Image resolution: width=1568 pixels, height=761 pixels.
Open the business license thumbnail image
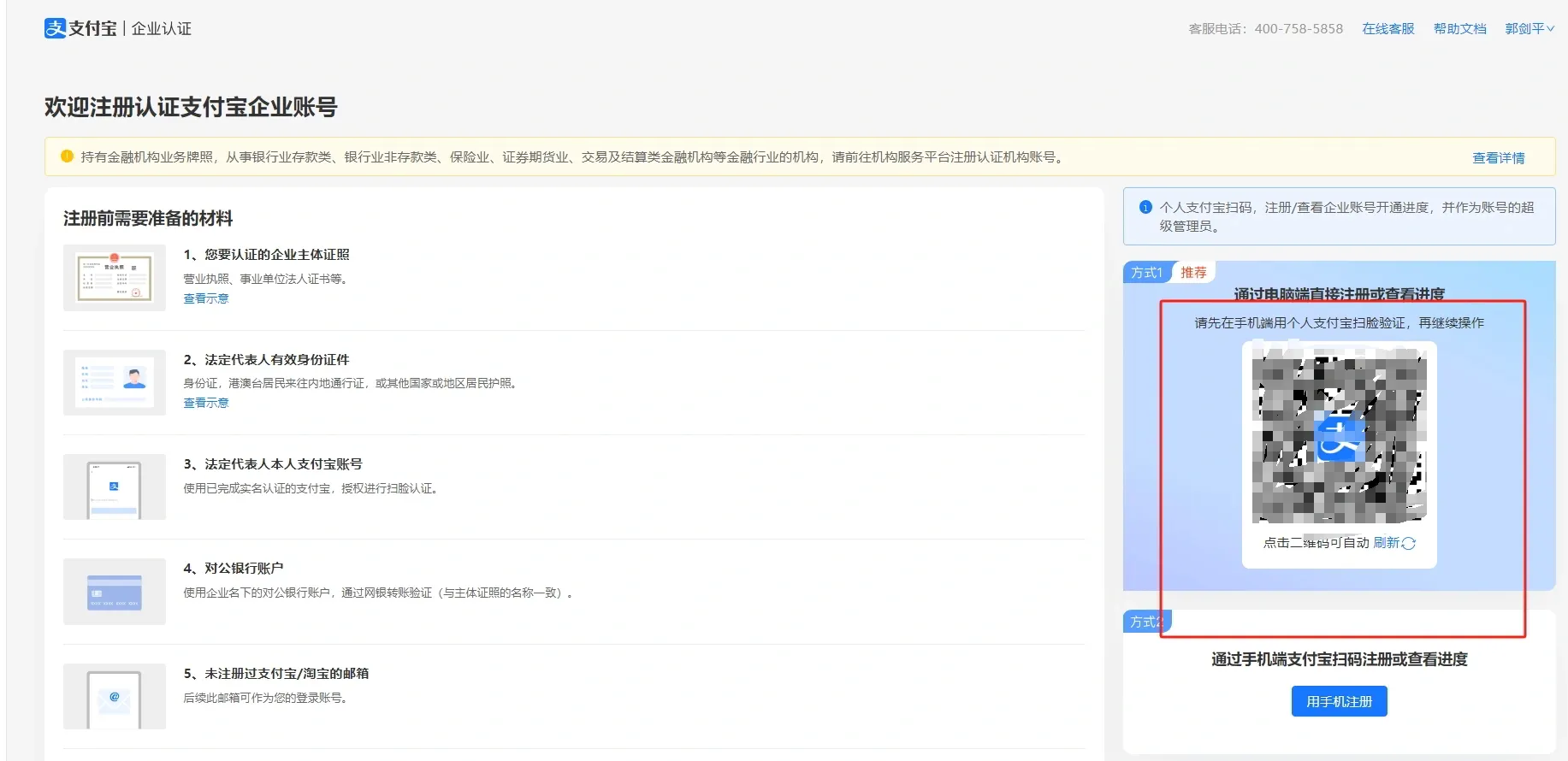point(115,278)
